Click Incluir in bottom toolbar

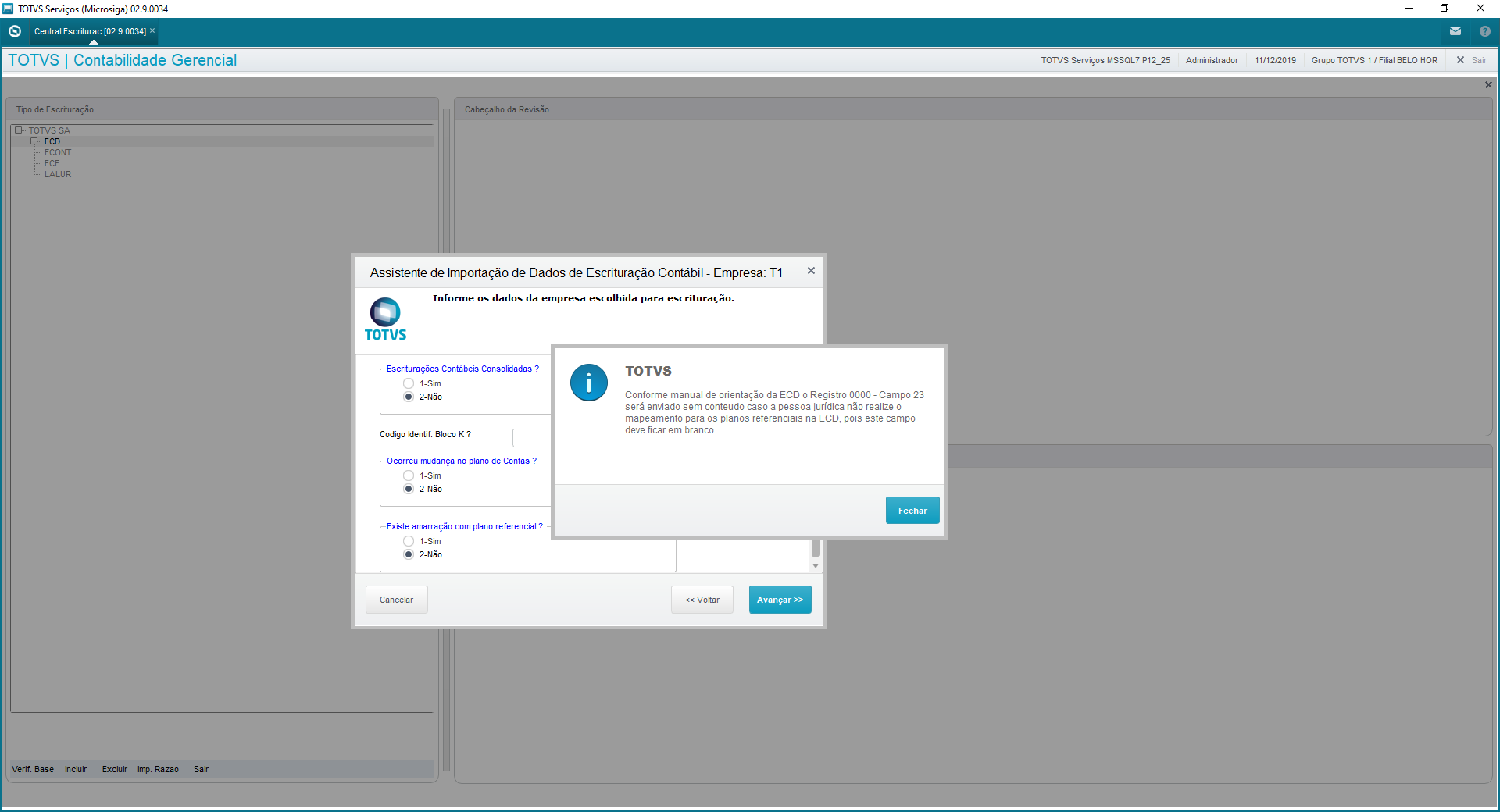pyautogui.click(x=76, y=769)
